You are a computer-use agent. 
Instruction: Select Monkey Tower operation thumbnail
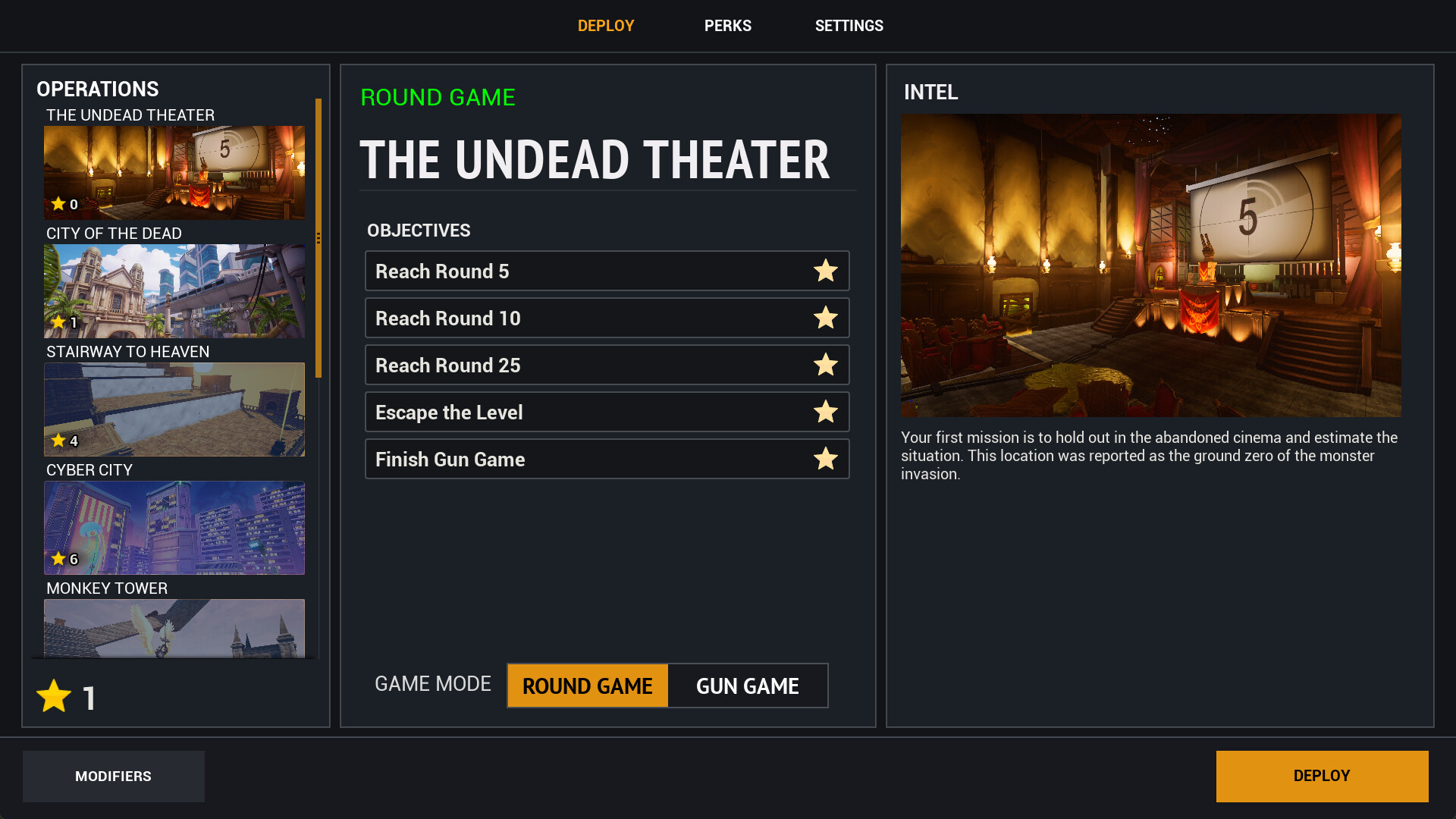(x=174, y=629)
